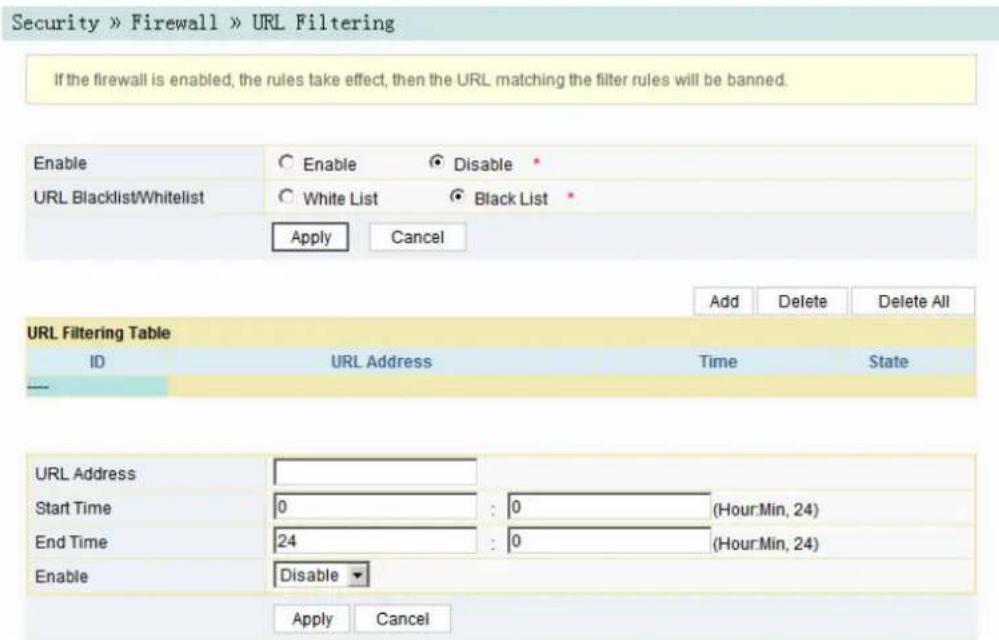Open the Enable dropdown showing Disable

[x=321, y=575]
